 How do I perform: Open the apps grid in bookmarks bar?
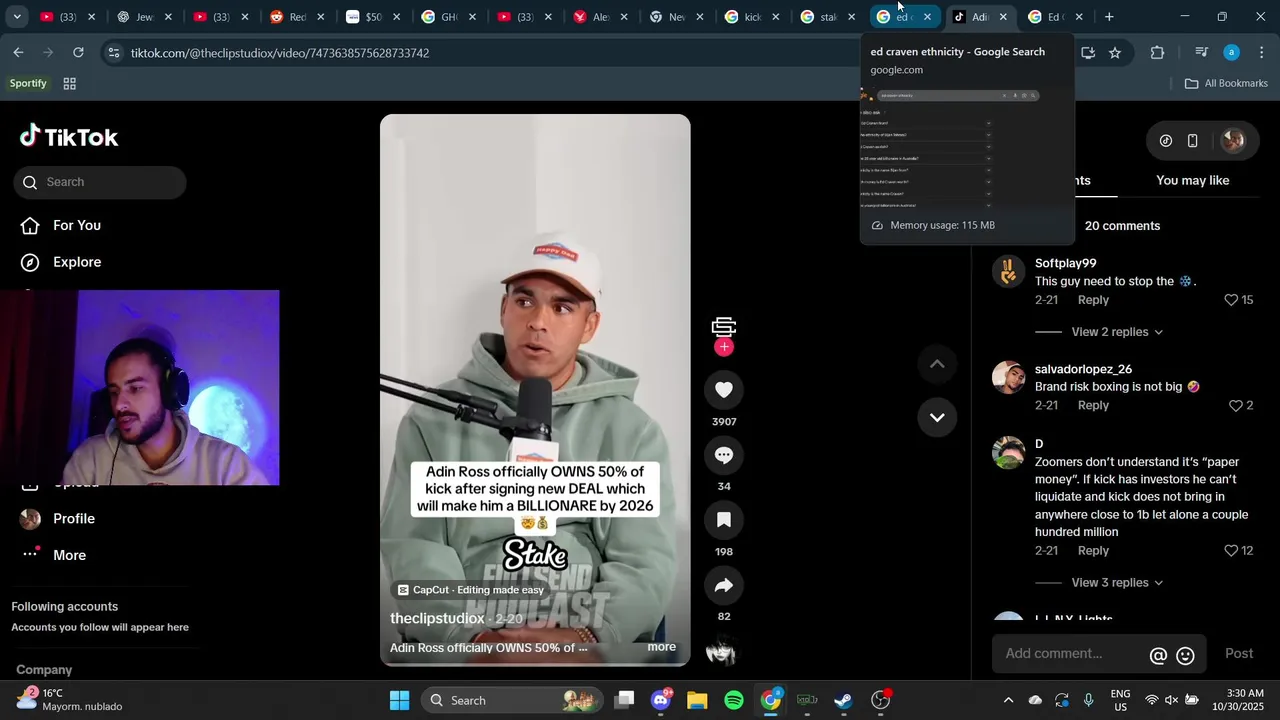tap(70, 84)
